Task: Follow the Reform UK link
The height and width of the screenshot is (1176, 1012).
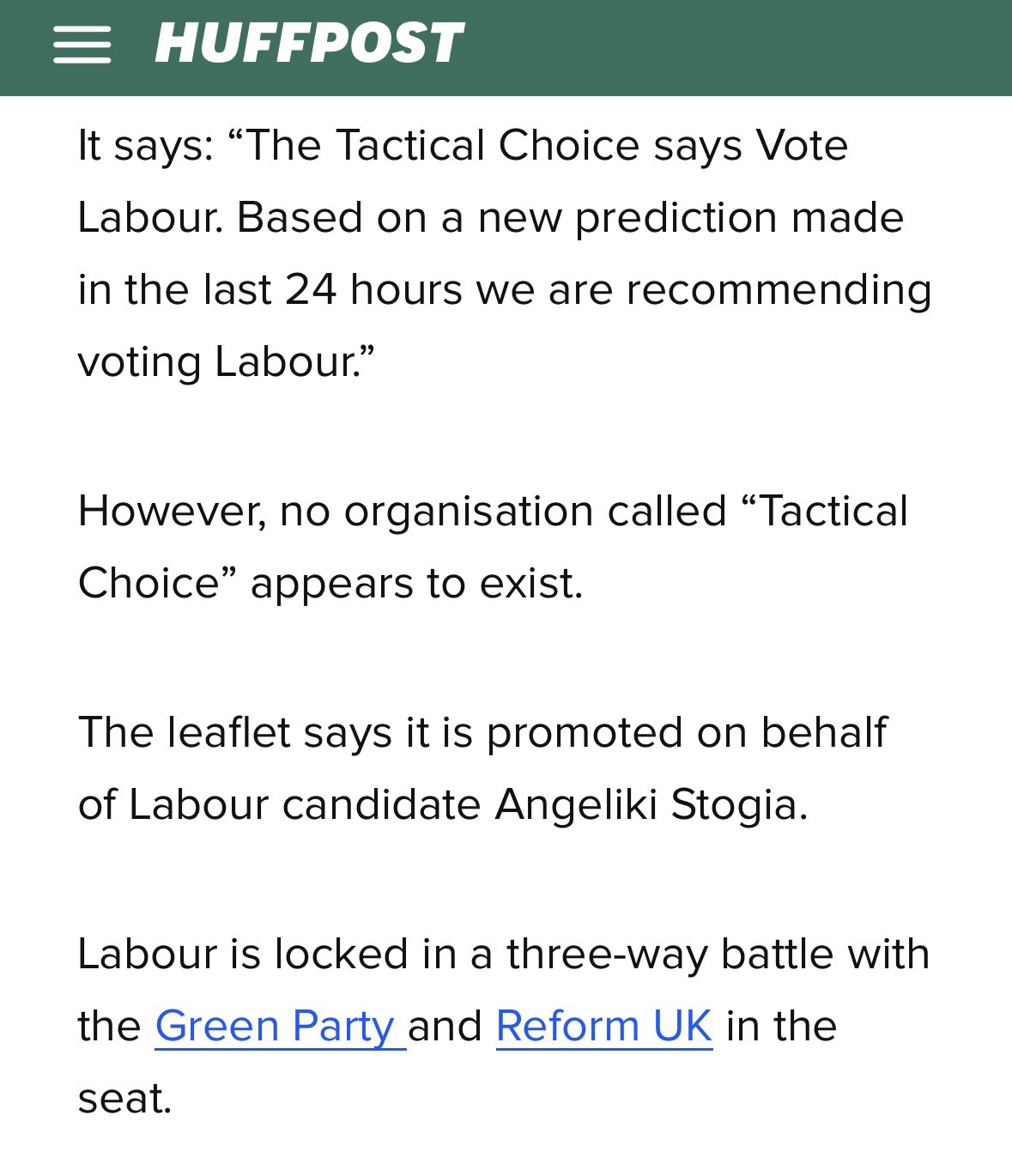Action: pyautogui.click(x=603, y=1026)
